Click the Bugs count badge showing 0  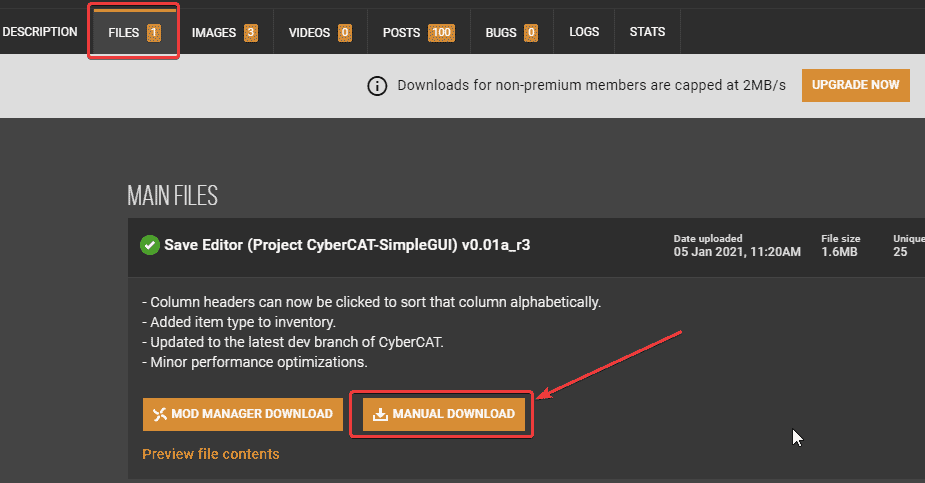531,32
